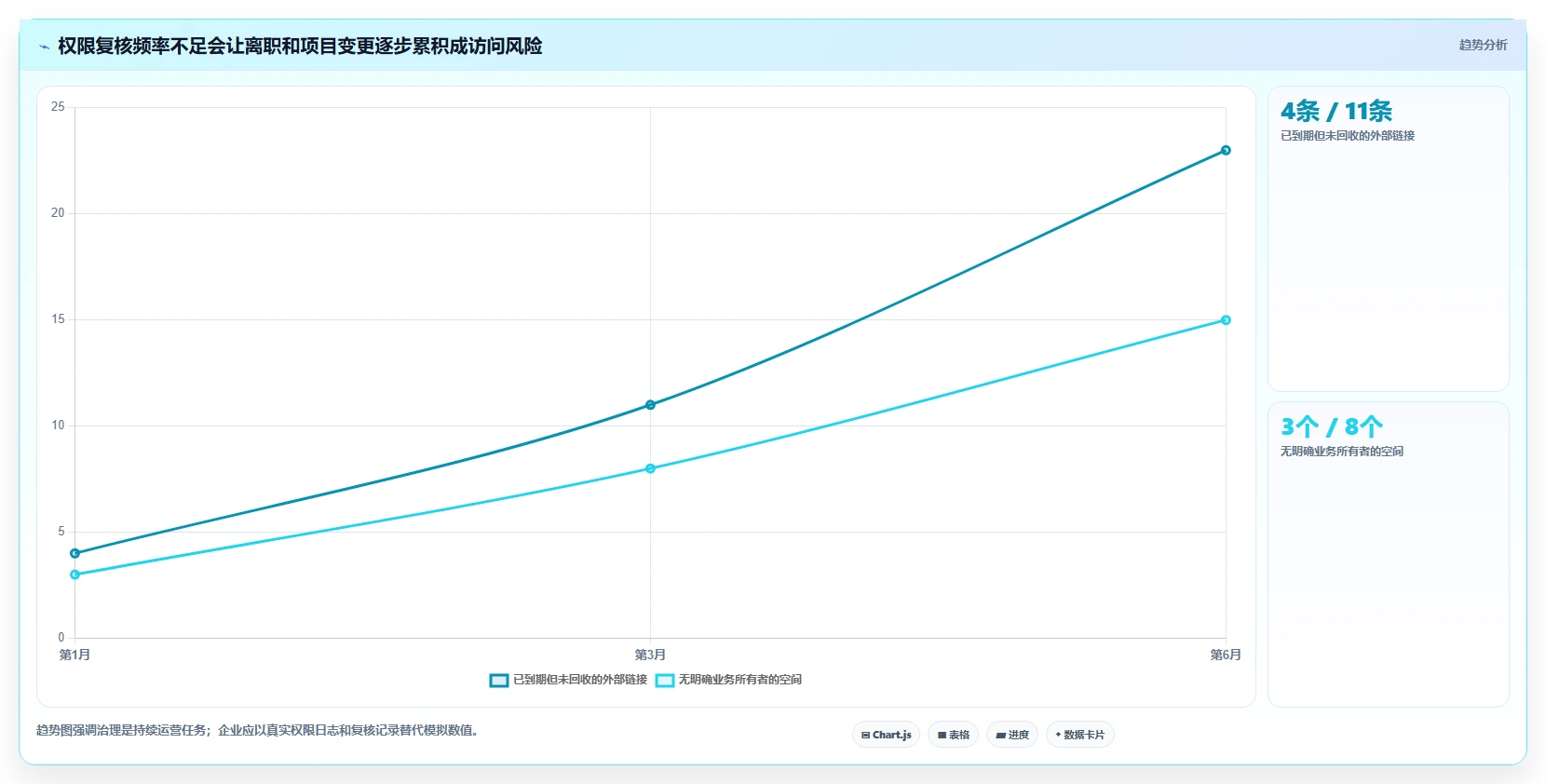Click the light cyan data point at 第6月
Viewport: 1546px width, 784px height.
(1226, 320)
